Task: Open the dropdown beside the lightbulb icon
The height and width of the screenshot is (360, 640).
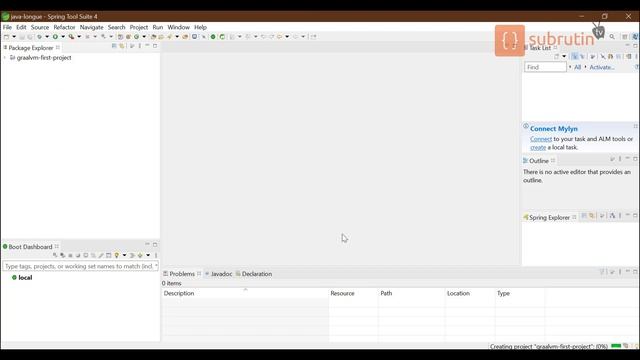Action: click(x=124, y=256)
